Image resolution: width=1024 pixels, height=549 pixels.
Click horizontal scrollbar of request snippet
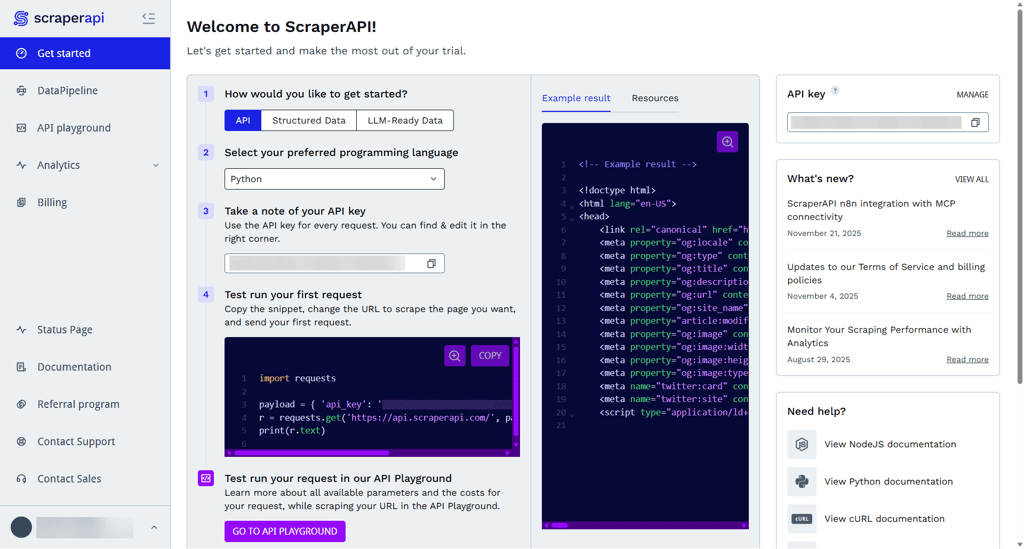311,452
